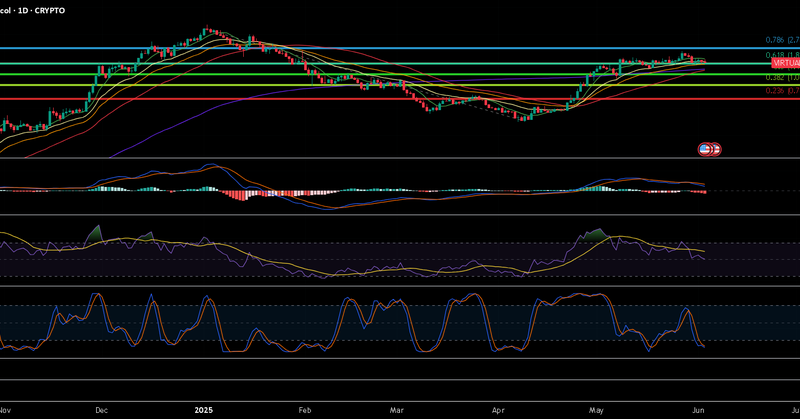The height and width of the screenshot is (419, 800).
Task: Click the 1D interval in the chart title
Action: pos(23,11)
